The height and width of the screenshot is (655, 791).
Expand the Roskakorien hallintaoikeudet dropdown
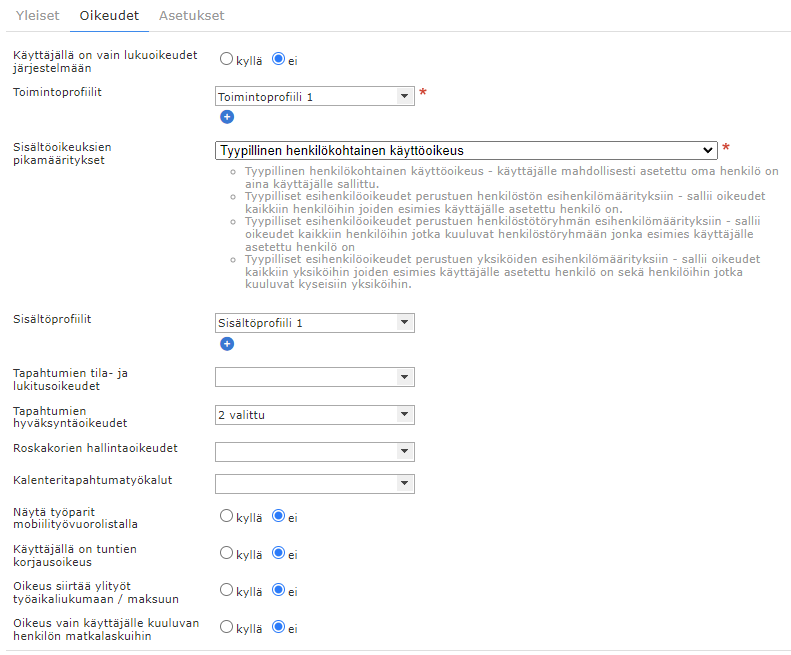click(x=314, y=452)
